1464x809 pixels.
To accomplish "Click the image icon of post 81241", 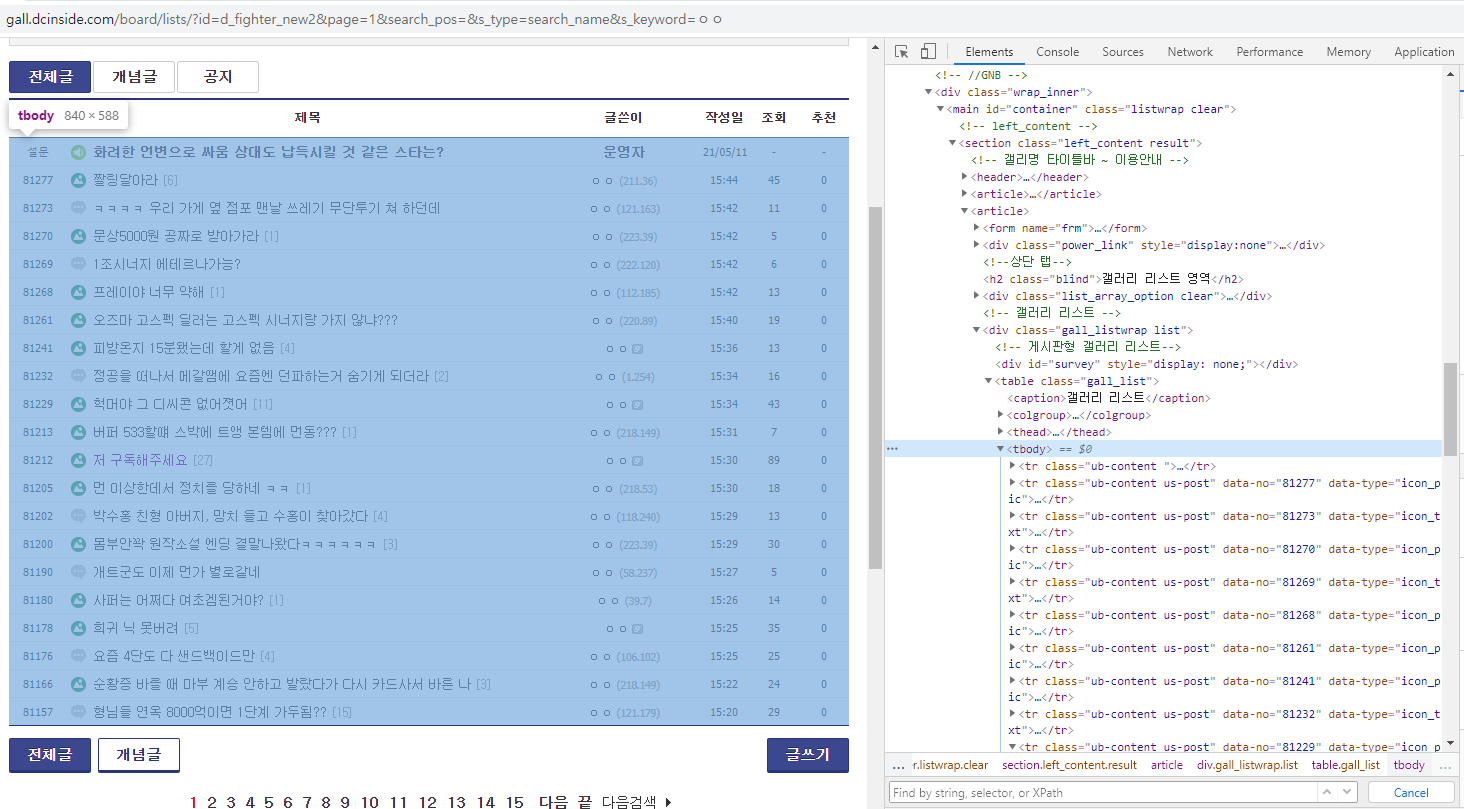I will [78, 348].
